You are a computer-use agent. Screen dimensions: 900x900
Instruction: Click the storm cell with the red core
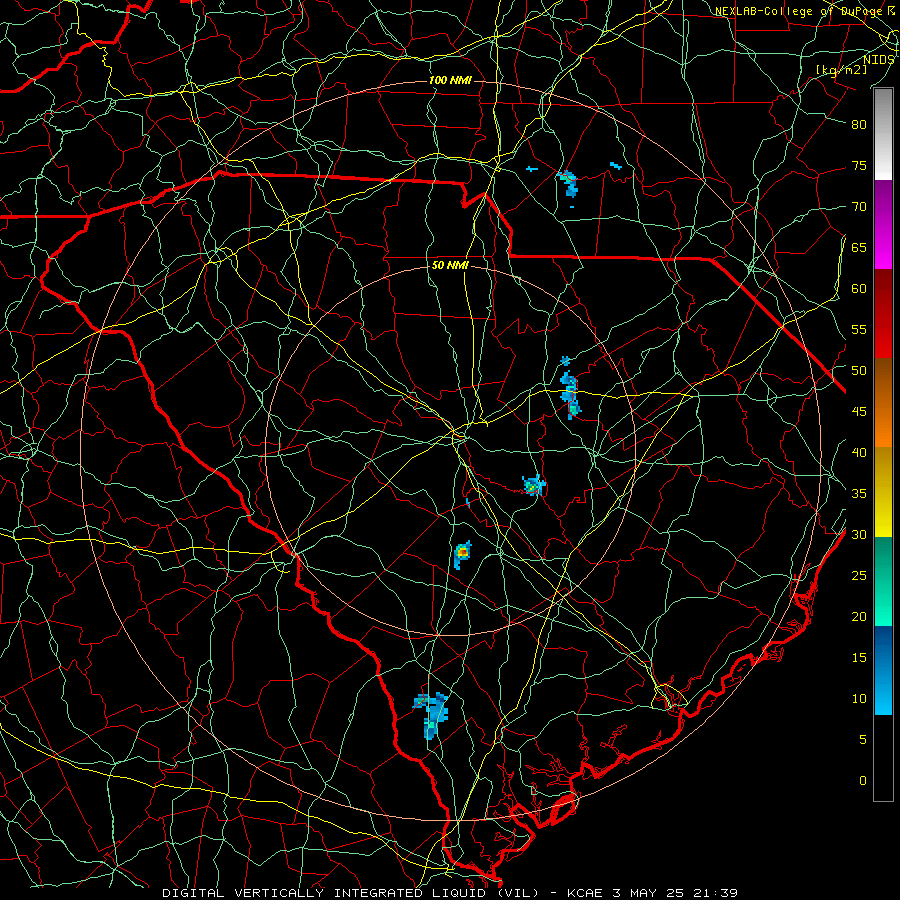pos(463,554)
